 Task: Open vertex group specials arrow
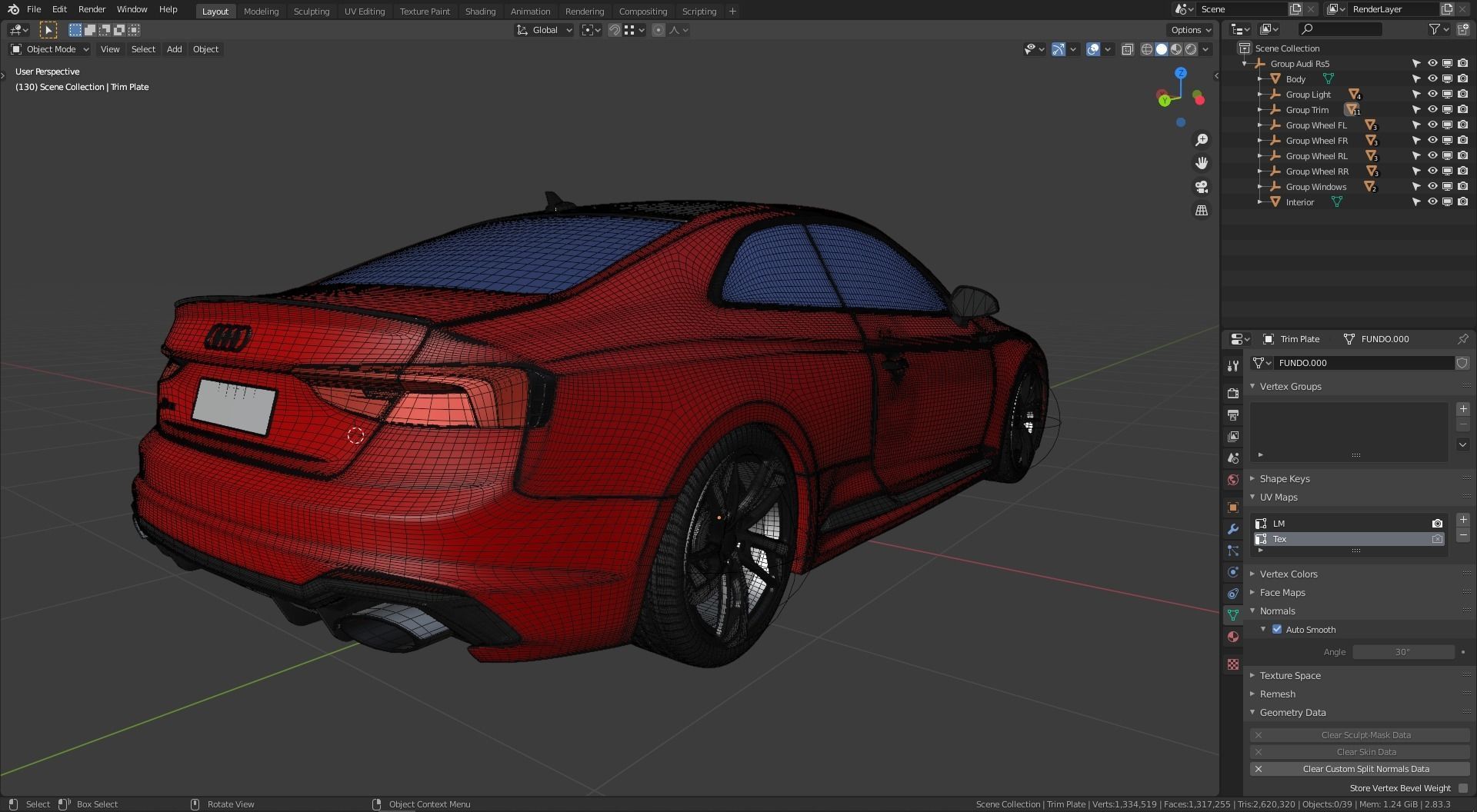(1463, 444)
